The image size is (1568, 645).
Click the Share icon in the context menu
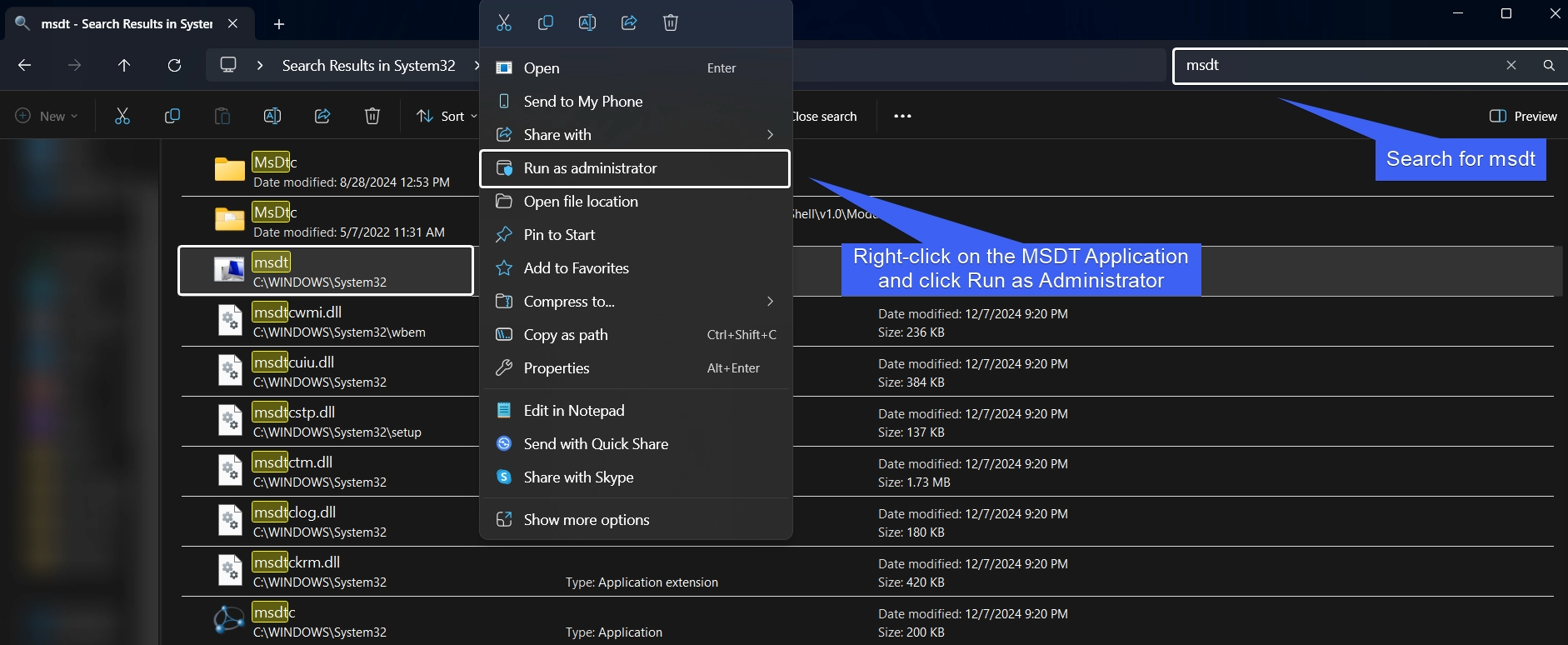629,22
